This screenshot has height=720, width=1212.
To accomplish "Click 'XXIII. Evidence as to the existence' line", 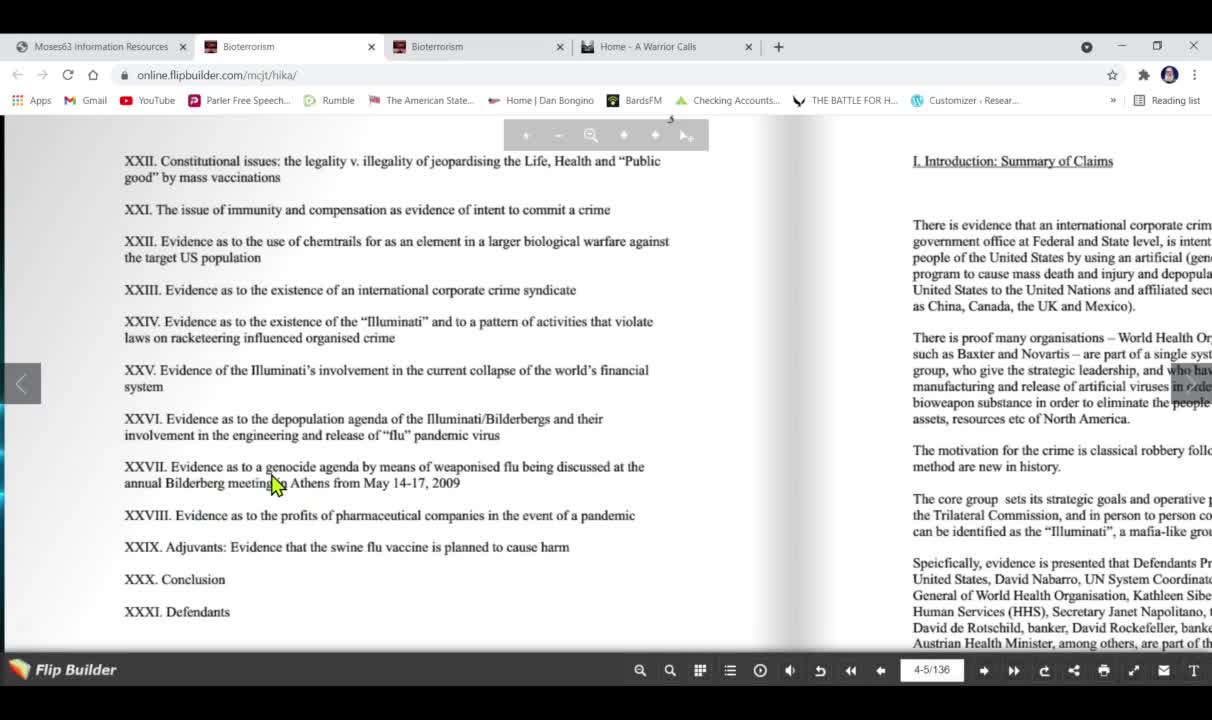I will [350, 290].
